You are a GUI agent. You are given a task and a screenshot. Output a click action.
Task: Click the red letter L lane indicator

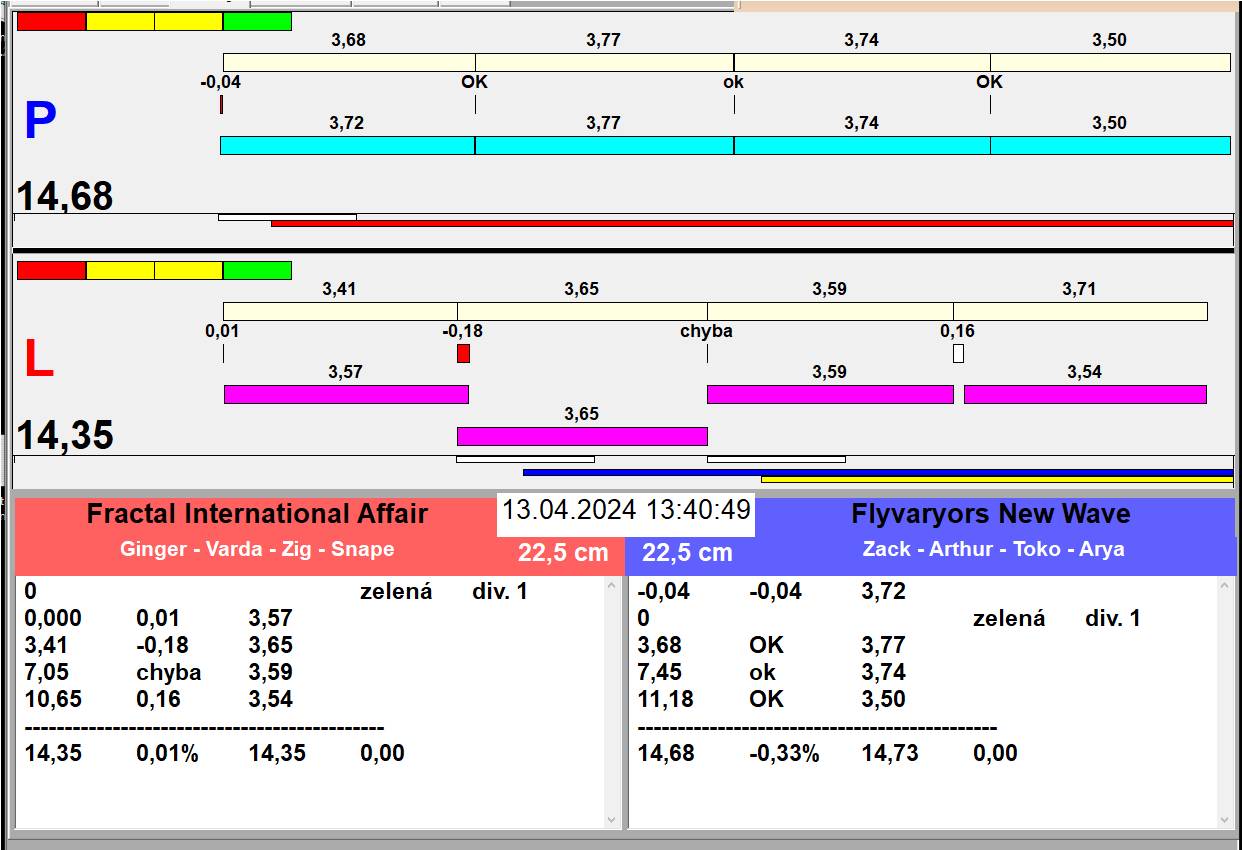coord(38,360)
